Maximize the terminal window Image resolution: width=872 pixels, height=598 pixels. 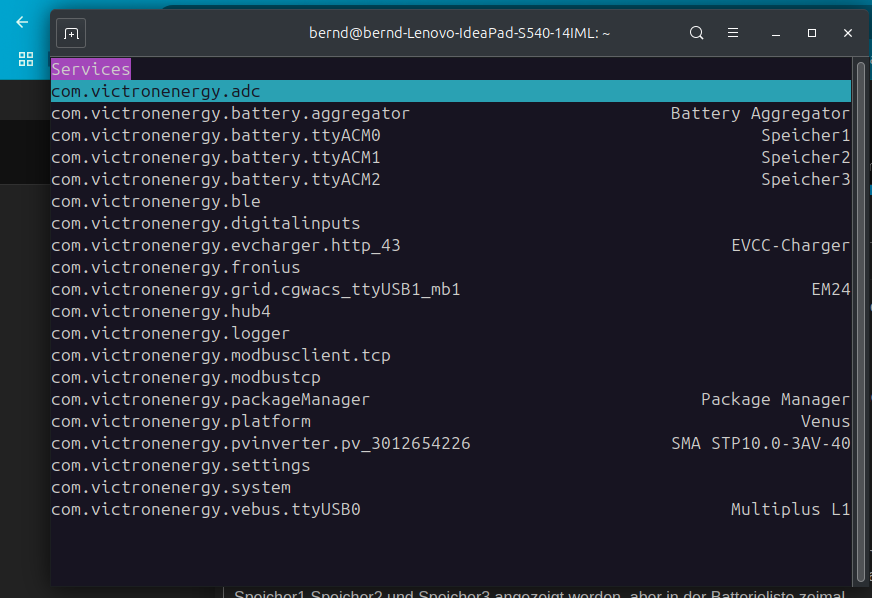(x=812, y=33)
